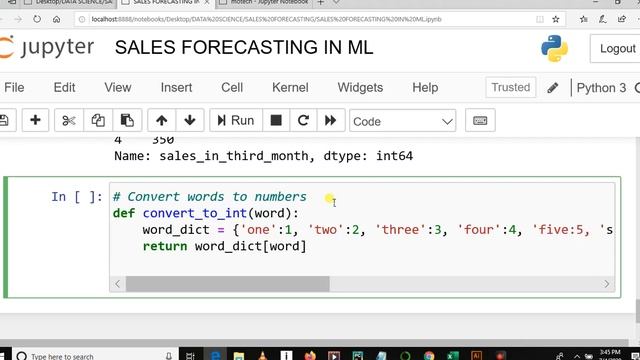Click the In [ ]: cell prompt
The image size is (640, 360).
click(77, 197)
